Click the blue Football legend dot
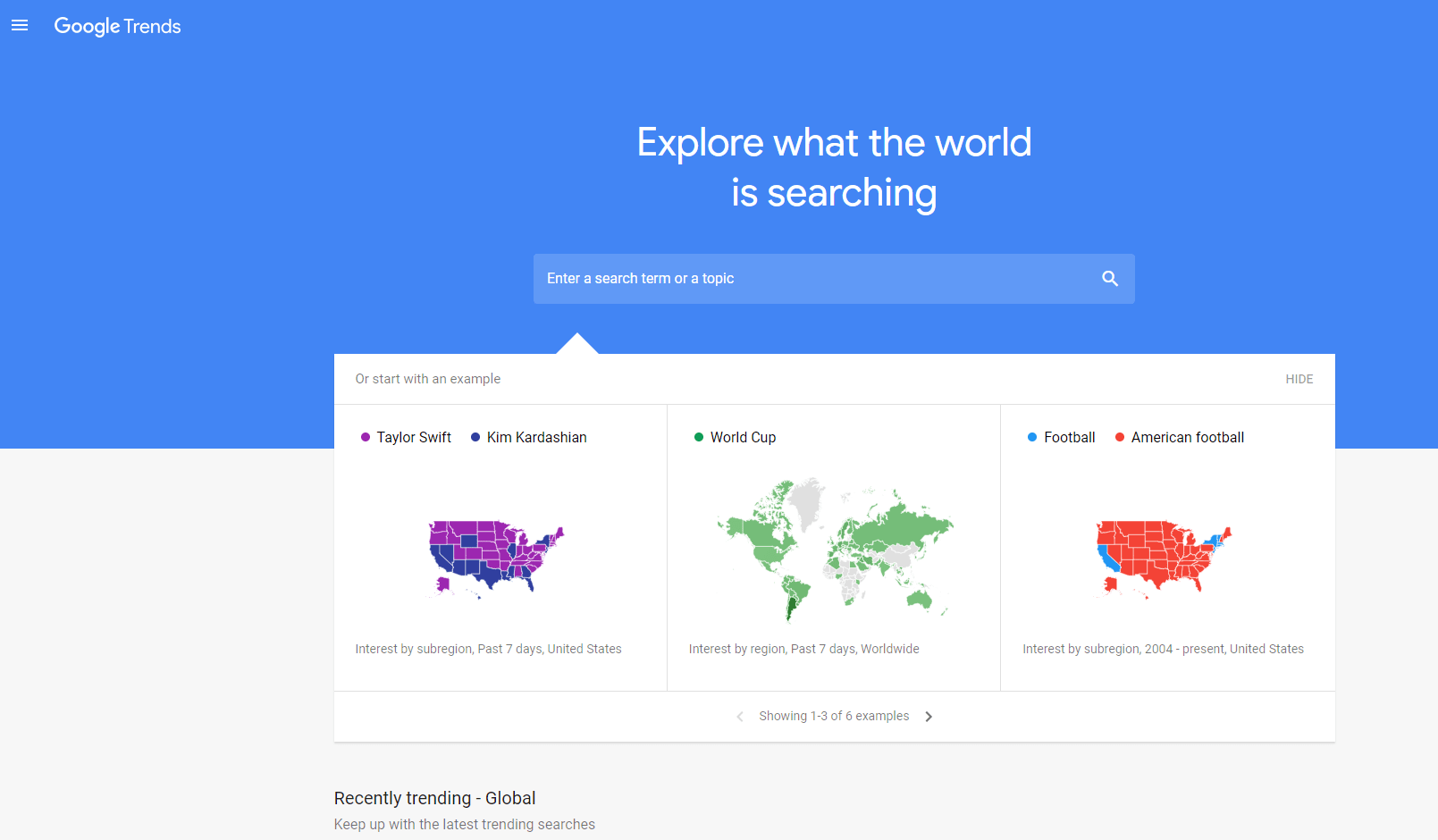The height and width of the screenshot is (840, 1438). coord(1032,437)
